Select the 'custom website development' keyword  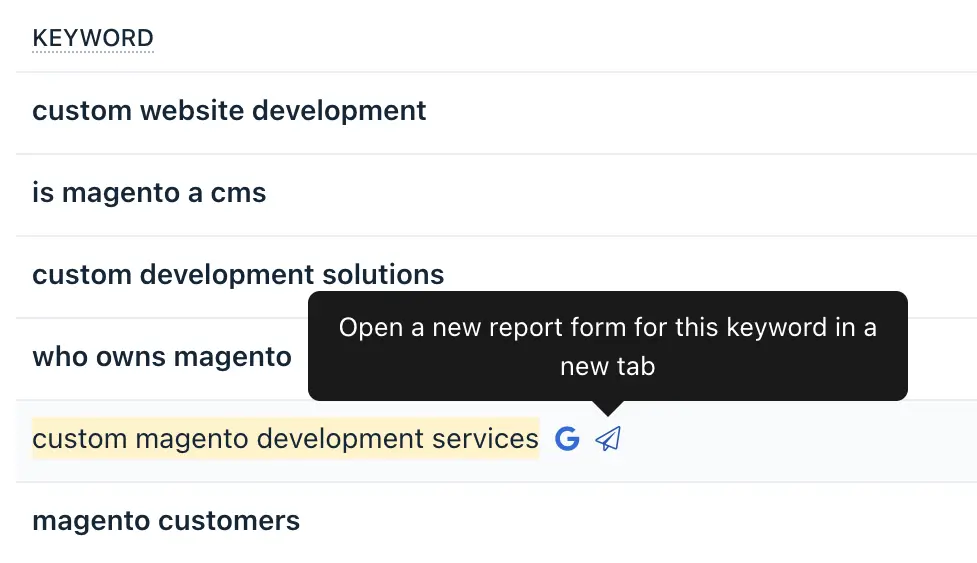click(x=229, y=111)
